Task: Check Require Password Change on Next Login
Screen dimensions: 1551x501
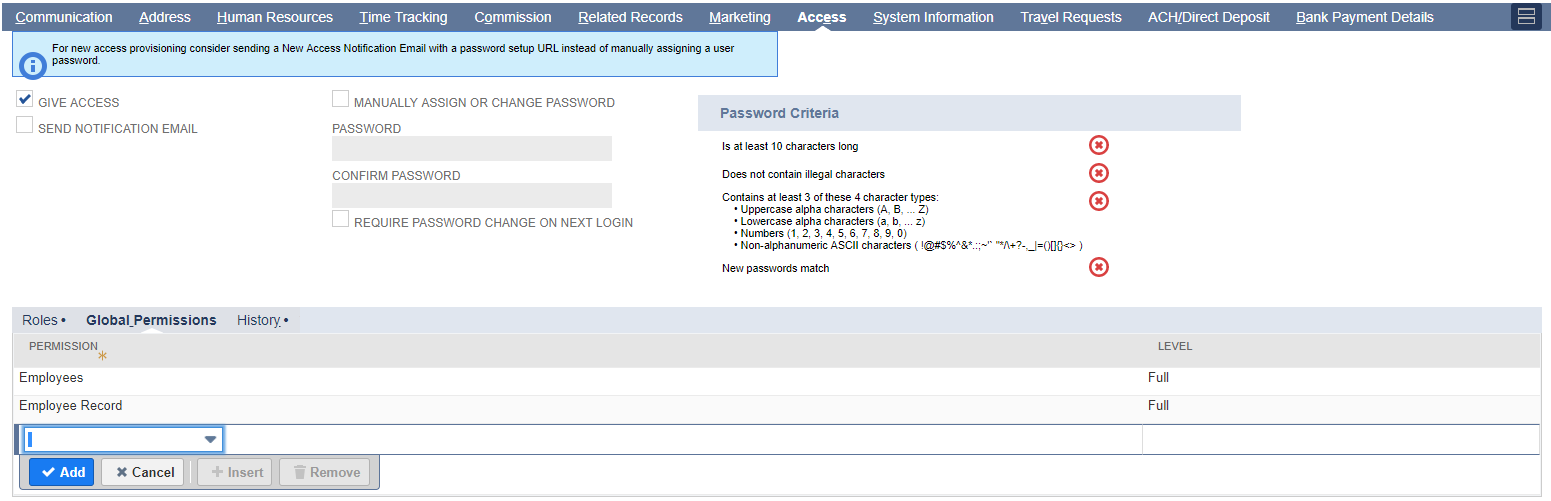Action: (341, 220)
